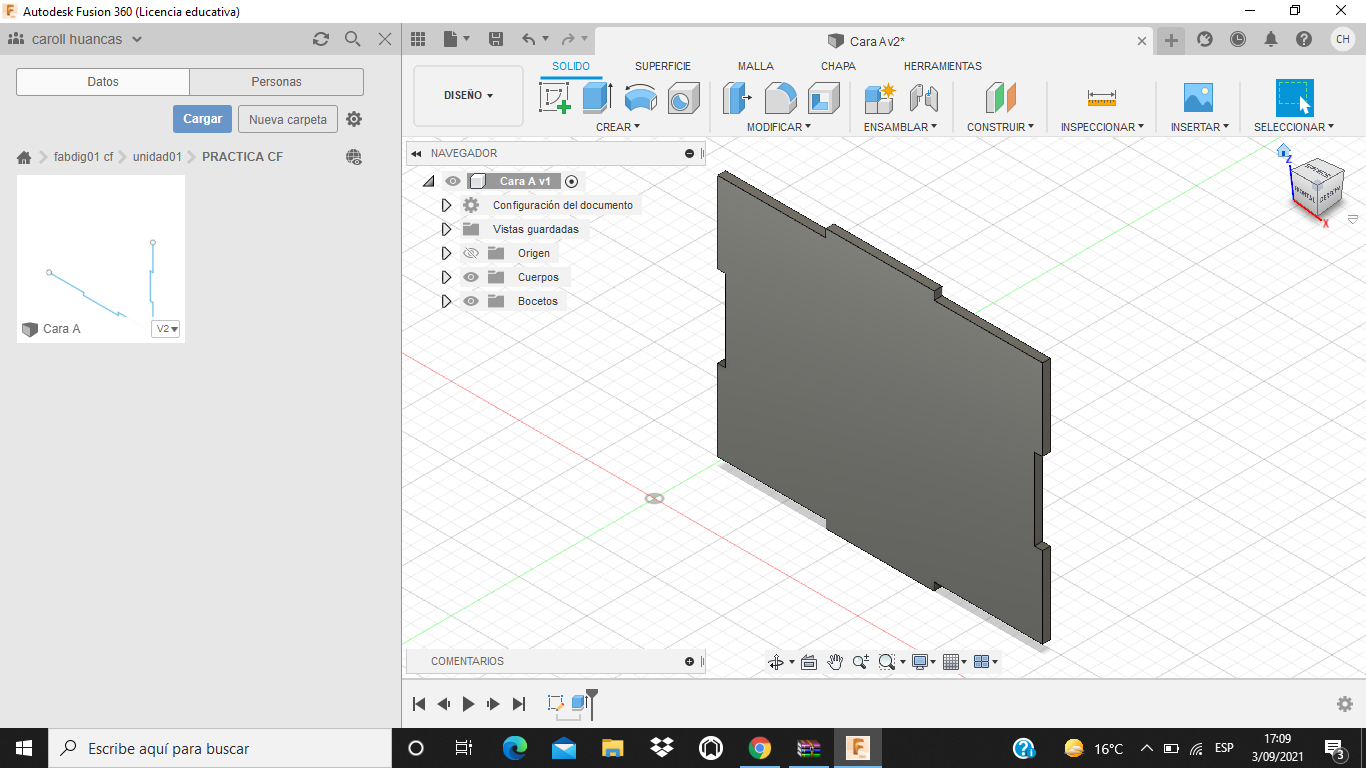Click the Measure tool under Inspeccionar
Image resolution: width=1366 pixels, height=768 pixels.
[x=1101, y=98]
